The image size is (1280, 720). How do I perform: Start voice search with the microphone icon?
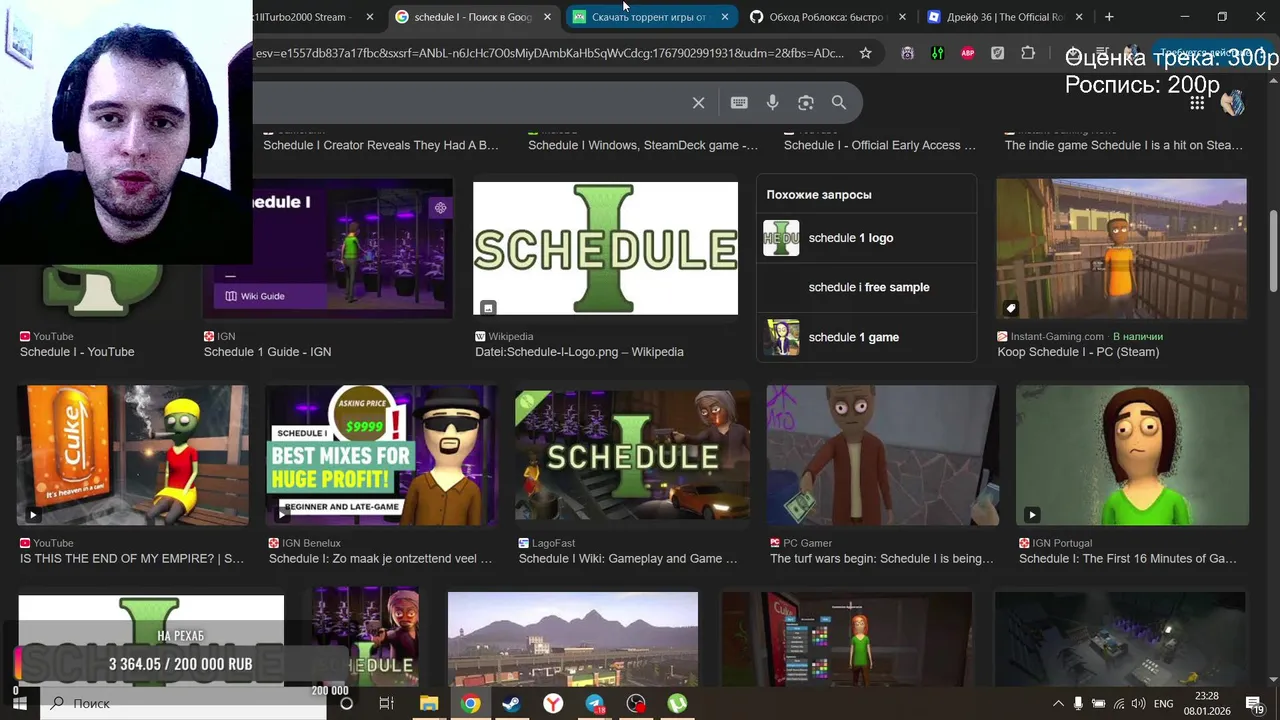point(772,103)
